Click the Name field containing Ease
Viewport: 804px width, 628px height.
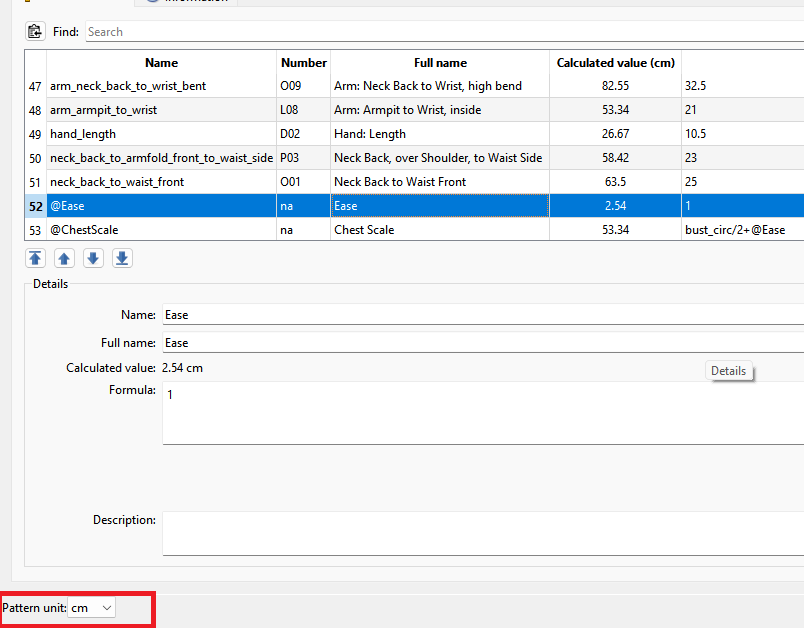pyautogui.click(x=480, y=315)
